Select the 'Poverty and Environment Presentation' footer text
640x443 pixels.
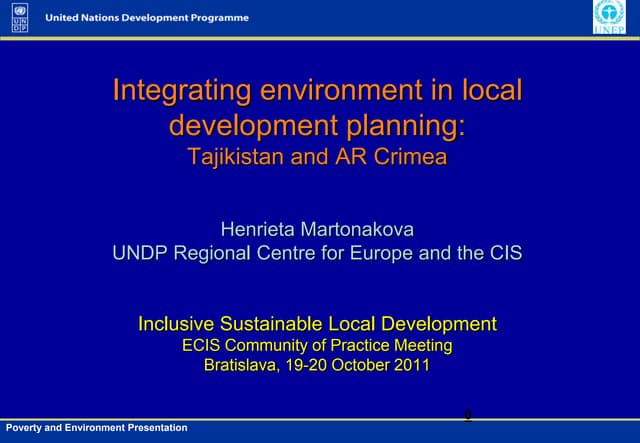coord(97,428)
